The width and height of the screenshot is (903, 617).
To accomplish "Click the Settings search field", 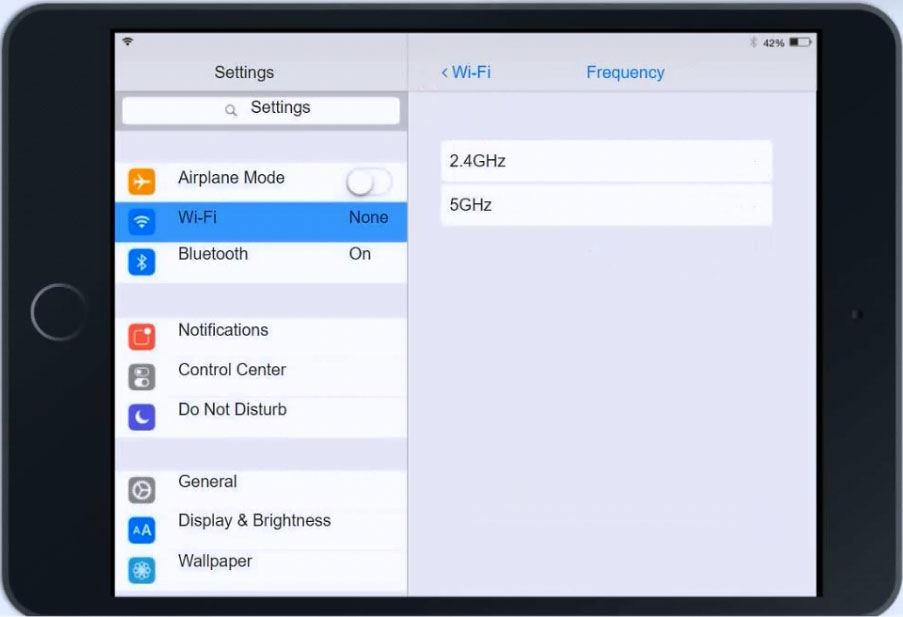I will tap(261, 109).
